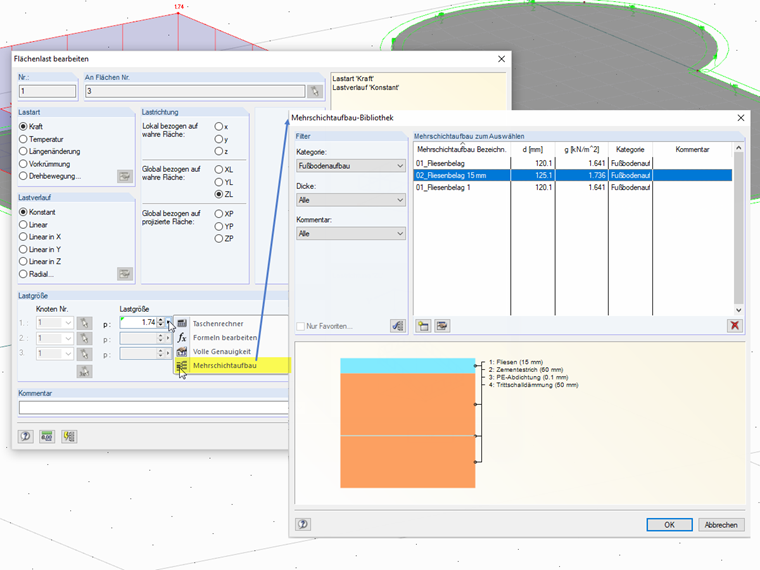Click the multi-node selection icon below the node pickers
The width and height of the screenshot is (760, 570).
(x=84, y=372)
